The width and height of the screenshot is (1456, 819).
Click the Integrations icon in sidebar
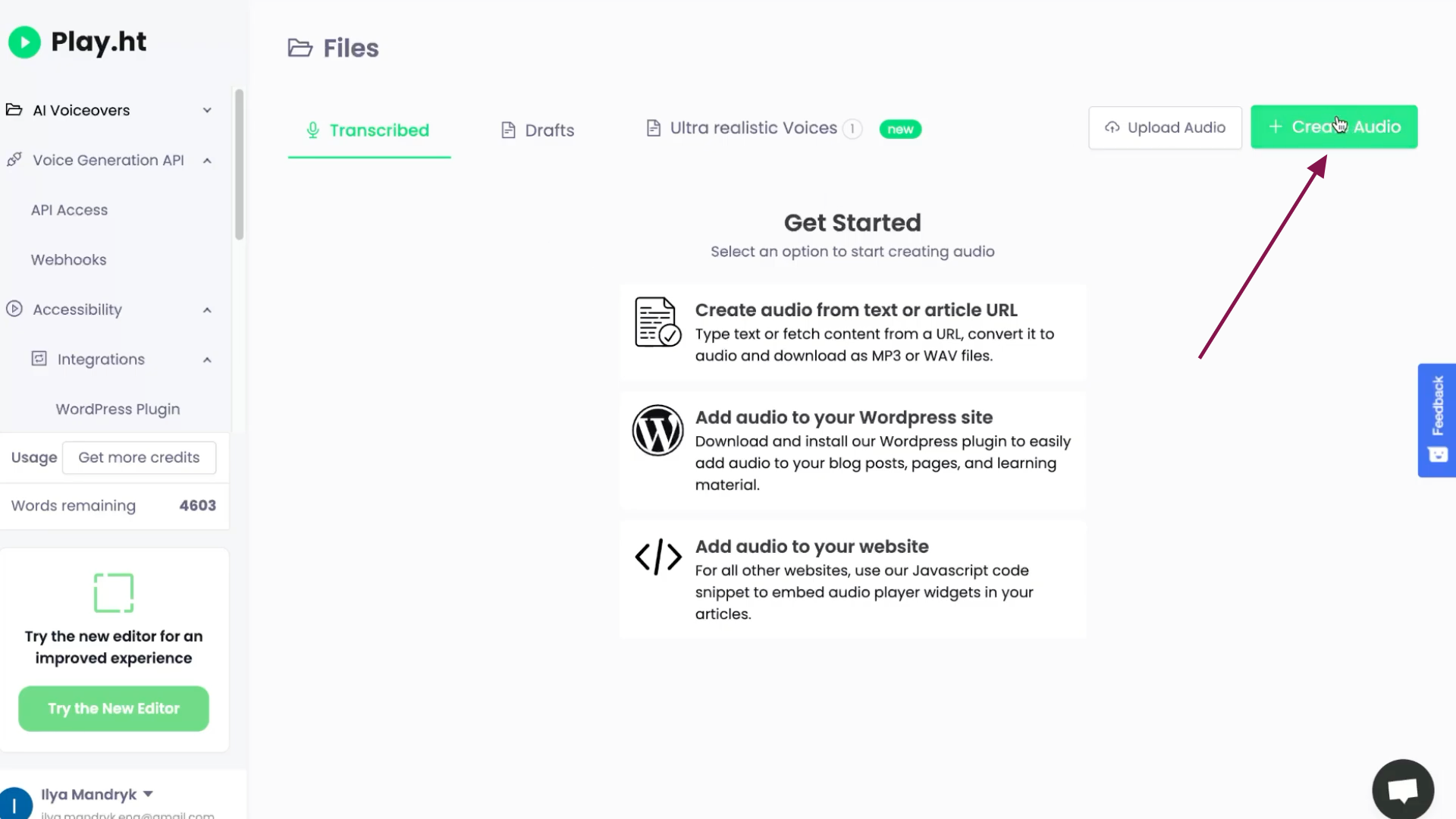coord(39,359)
